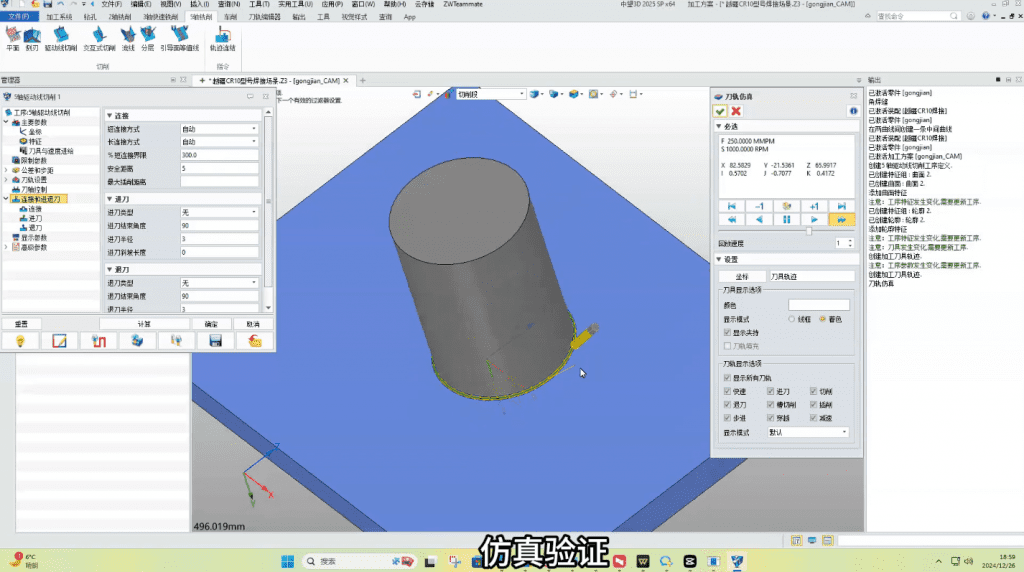
Task: Click the fast-forward simulation button
Action: pyautogui.click(x=842, y=219)
